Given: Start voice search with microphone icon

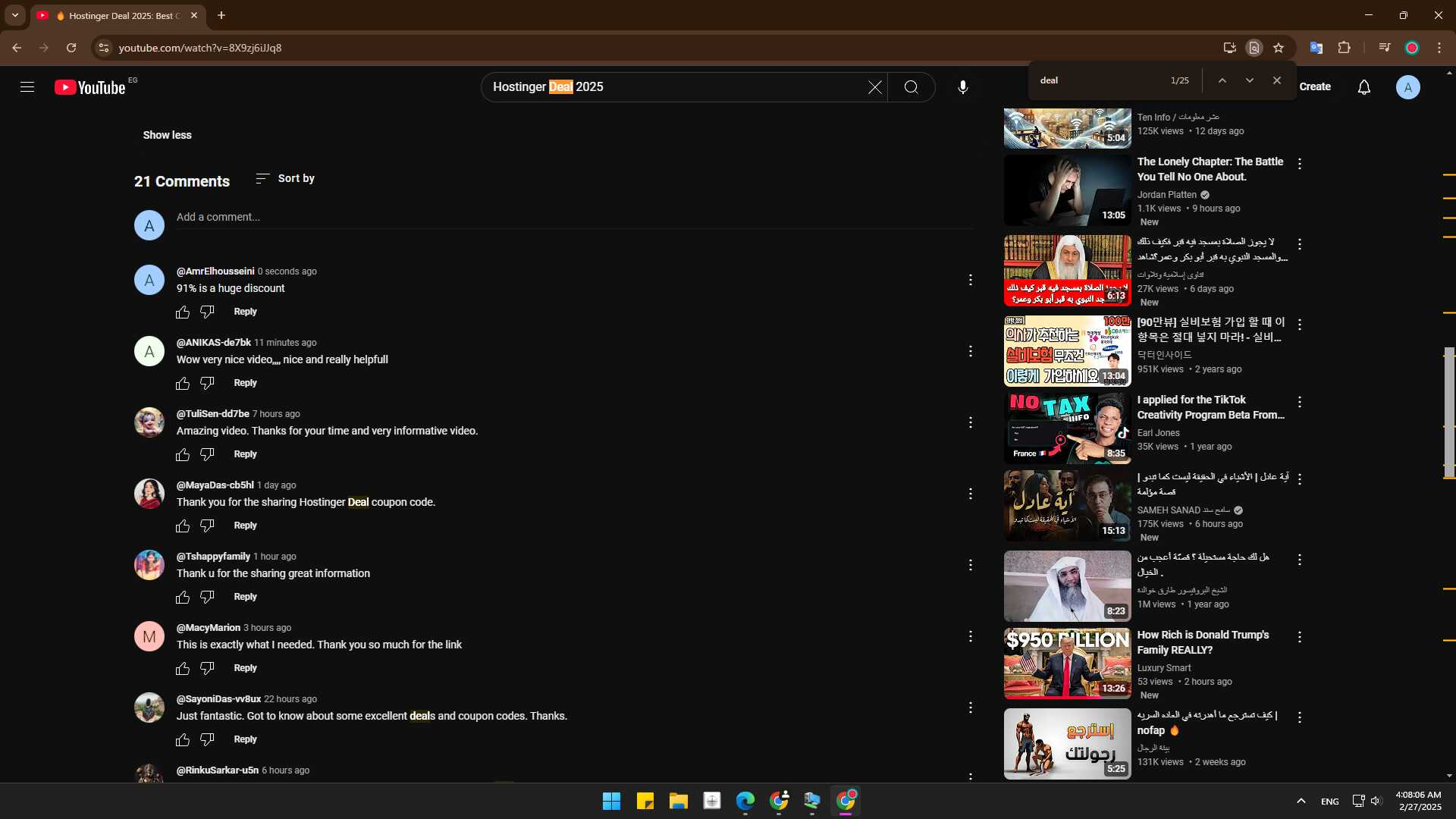Looking at the screenshot, I should pyautogui.click(x=962, y=87).
